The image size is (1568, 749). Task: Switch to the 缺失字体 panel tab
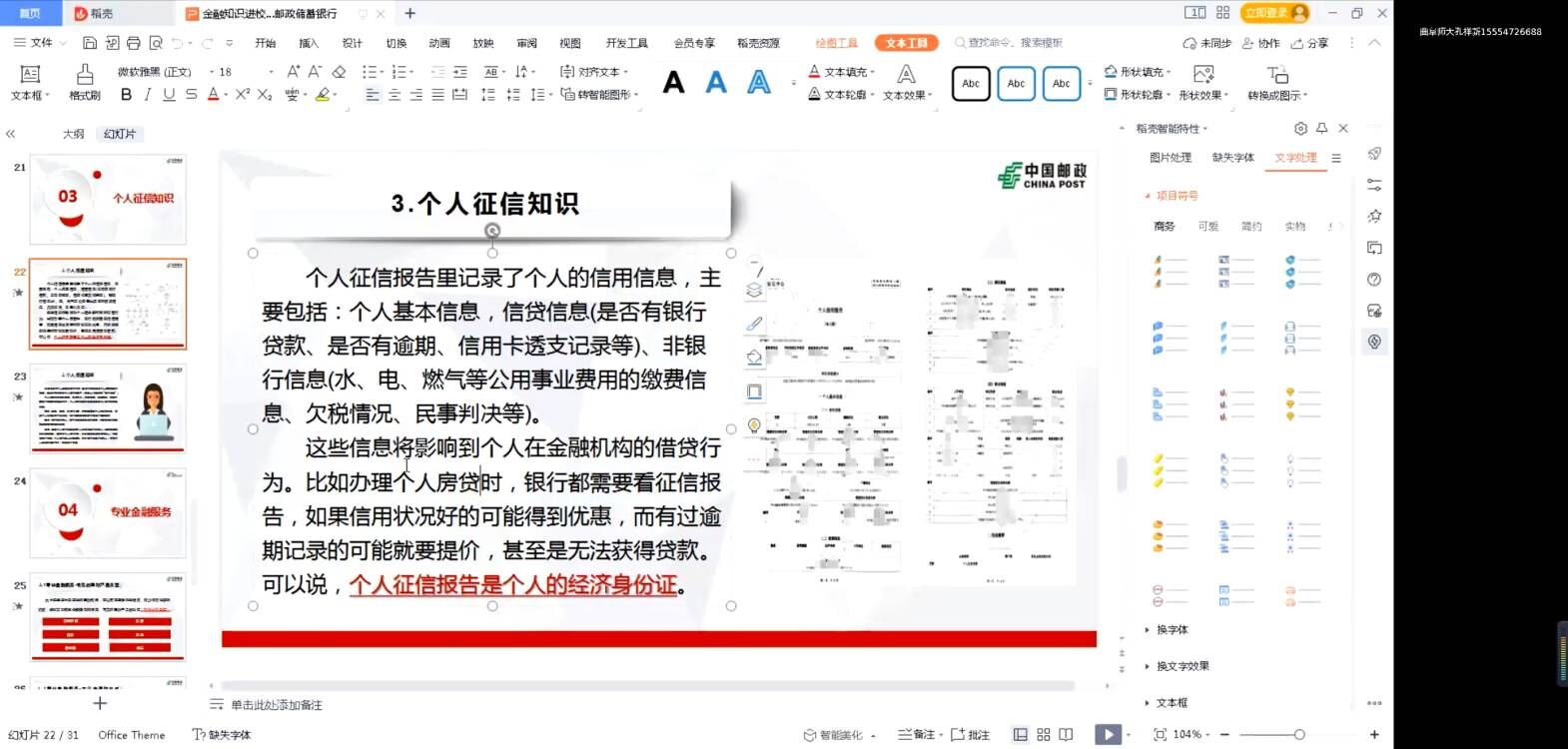coord(1232,158)
